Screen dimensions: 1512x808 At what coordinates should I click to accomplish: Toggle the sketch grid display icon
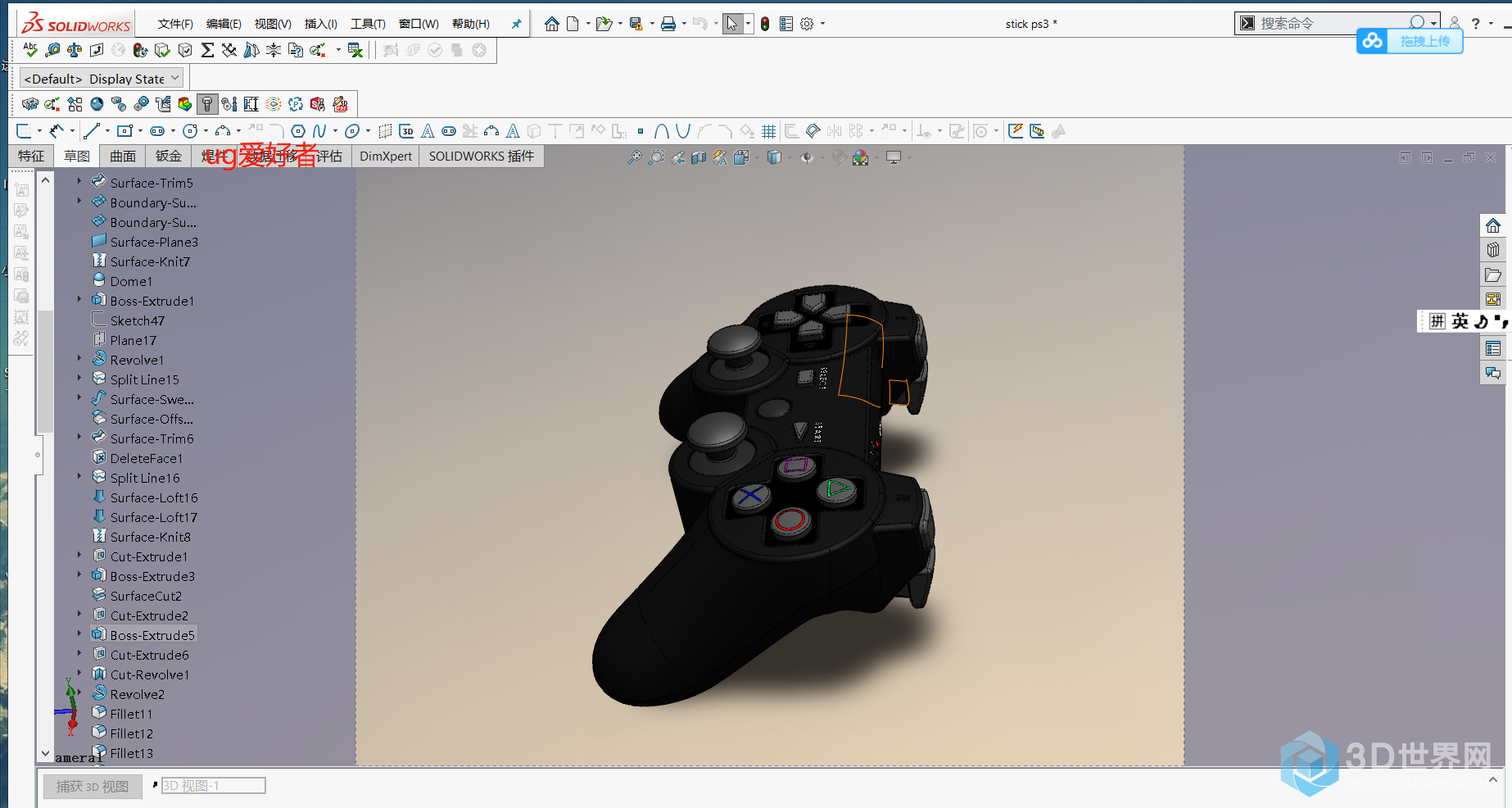[x=768, y=131]
